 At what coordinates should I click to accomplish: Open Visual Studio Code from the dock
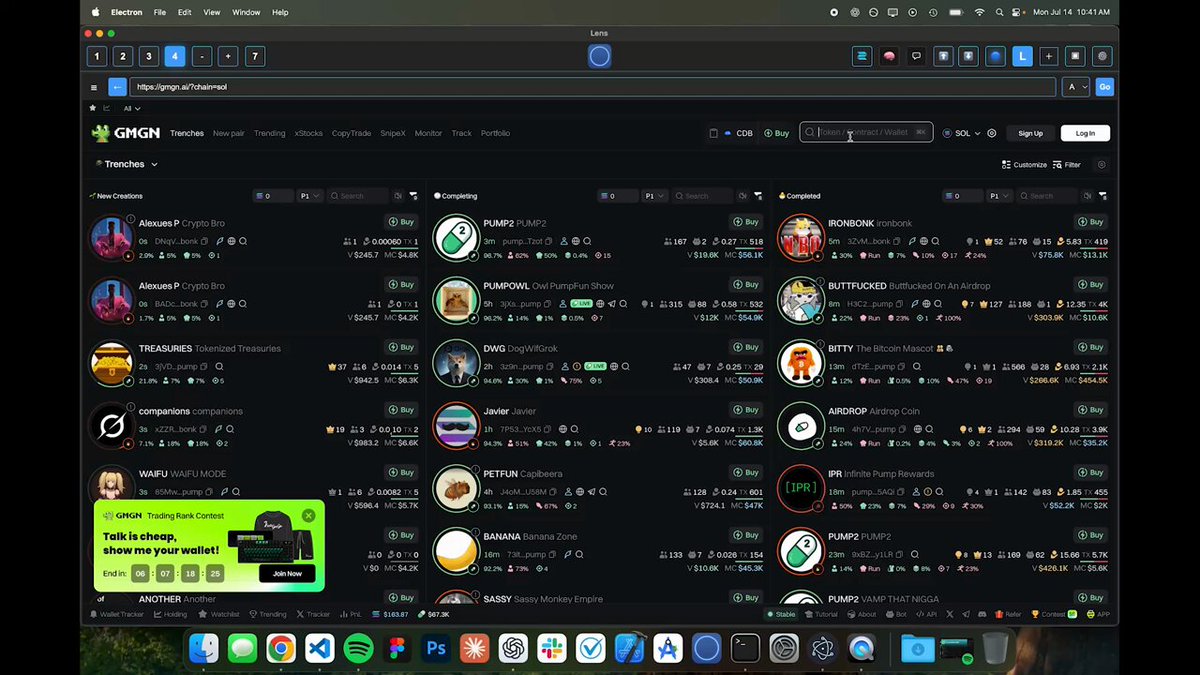pos(319,649)
